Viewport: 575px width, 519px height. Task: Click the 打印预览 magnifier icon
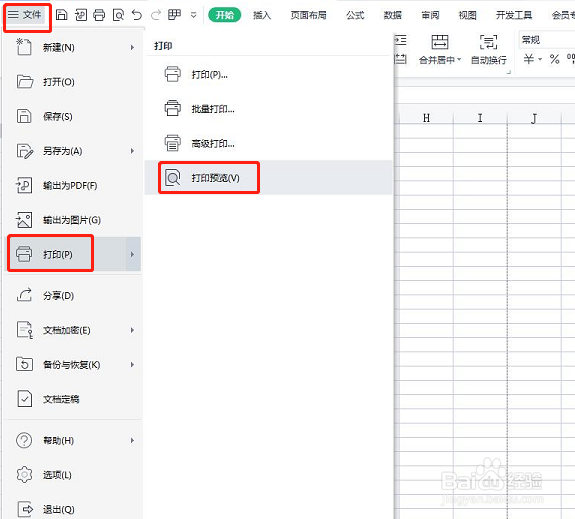click(x=172, y=178)
